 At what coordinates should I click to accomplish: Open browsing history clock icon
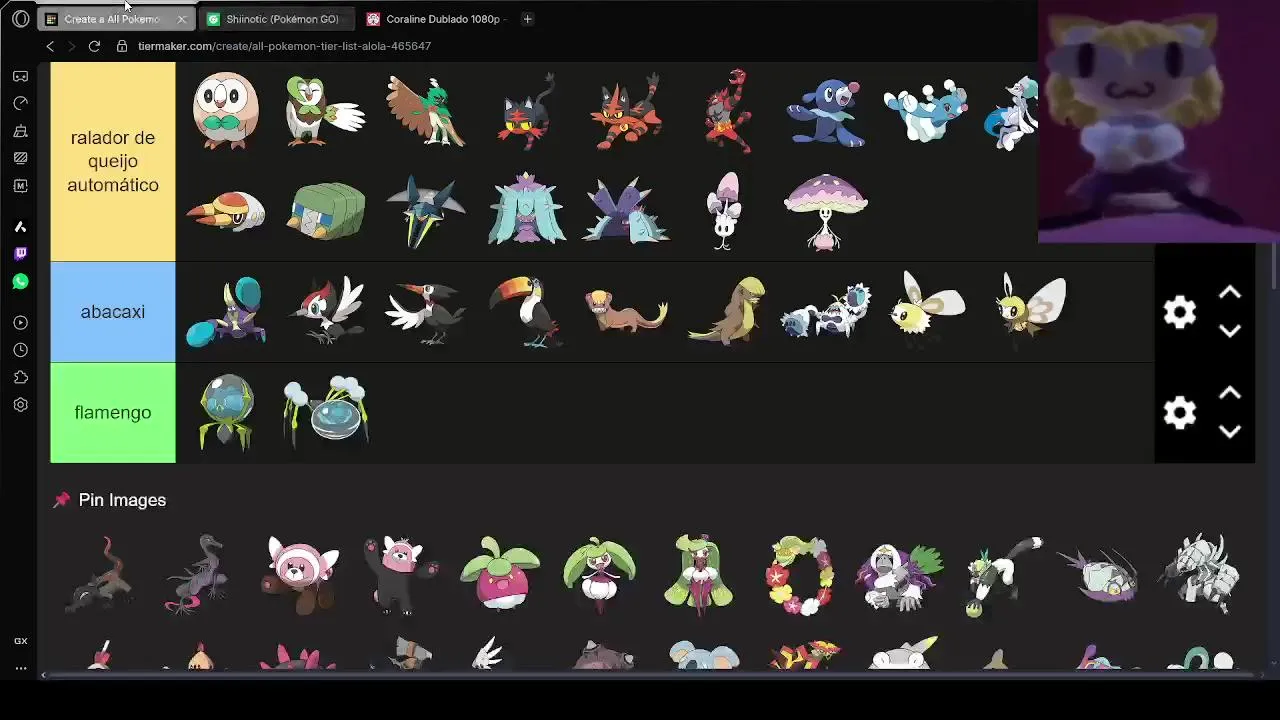(x=20, y=350)
